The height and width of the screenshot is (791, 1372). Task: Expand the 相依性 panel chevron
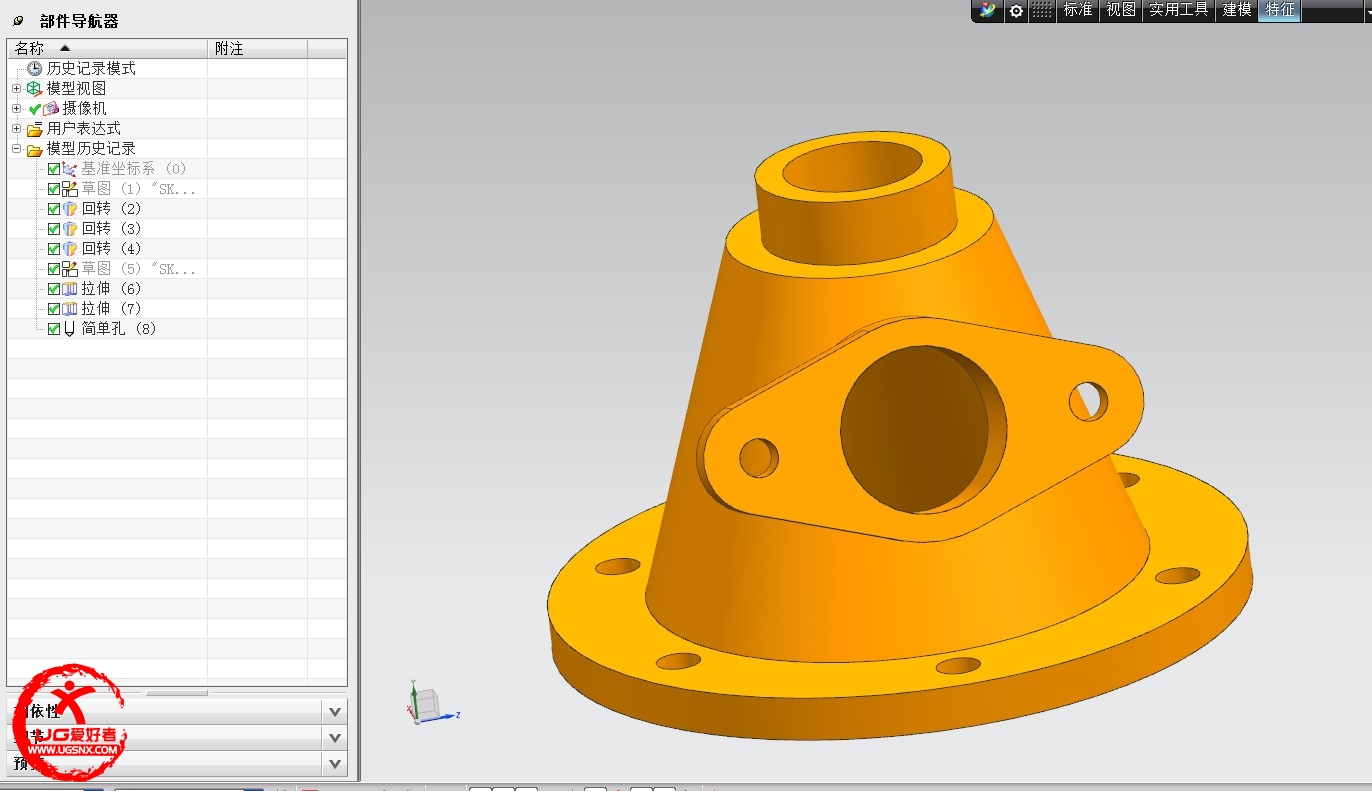(x=335, y=711)
